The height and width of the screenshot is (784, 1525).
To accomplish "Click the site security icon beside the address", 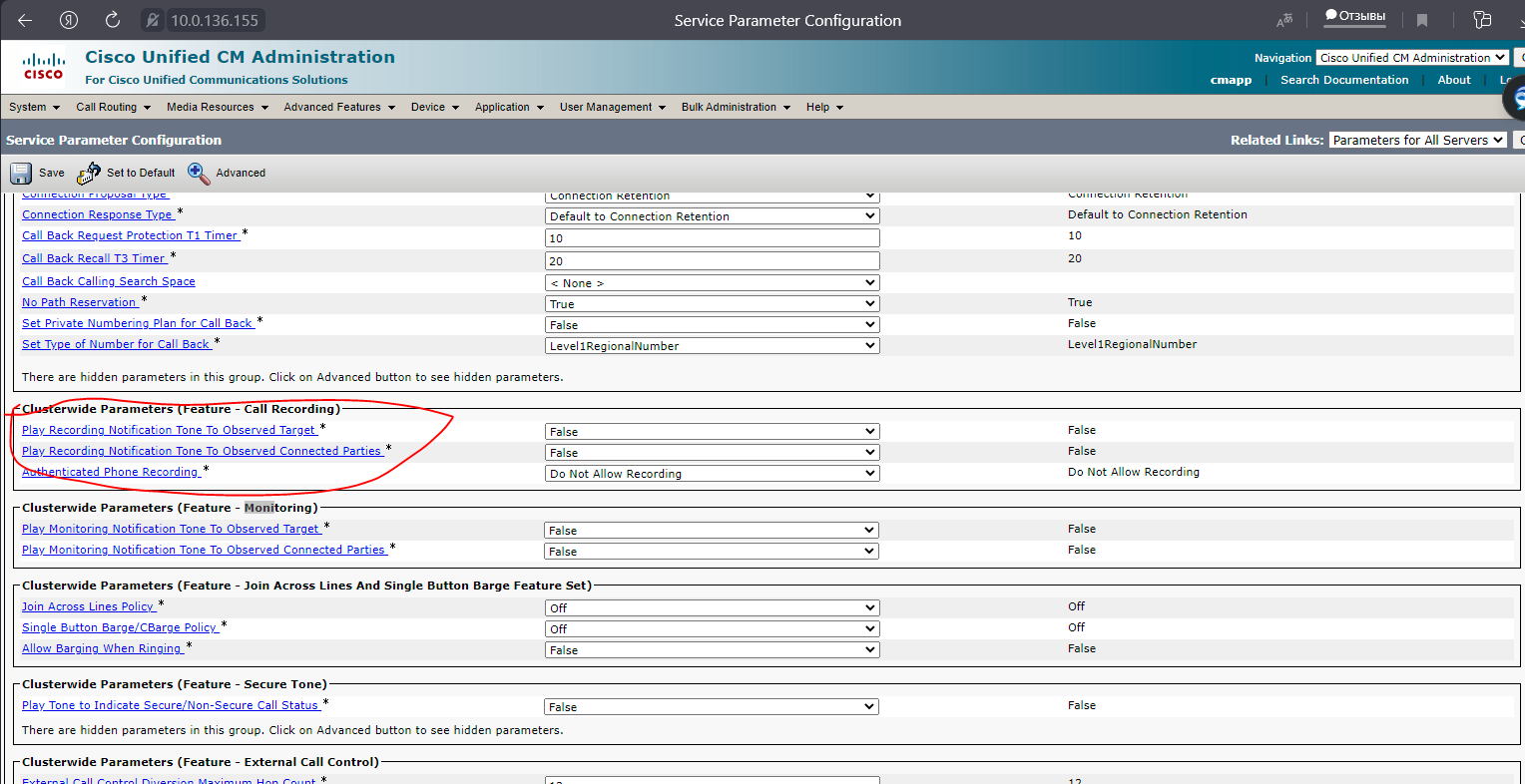I will pos(153,20).
